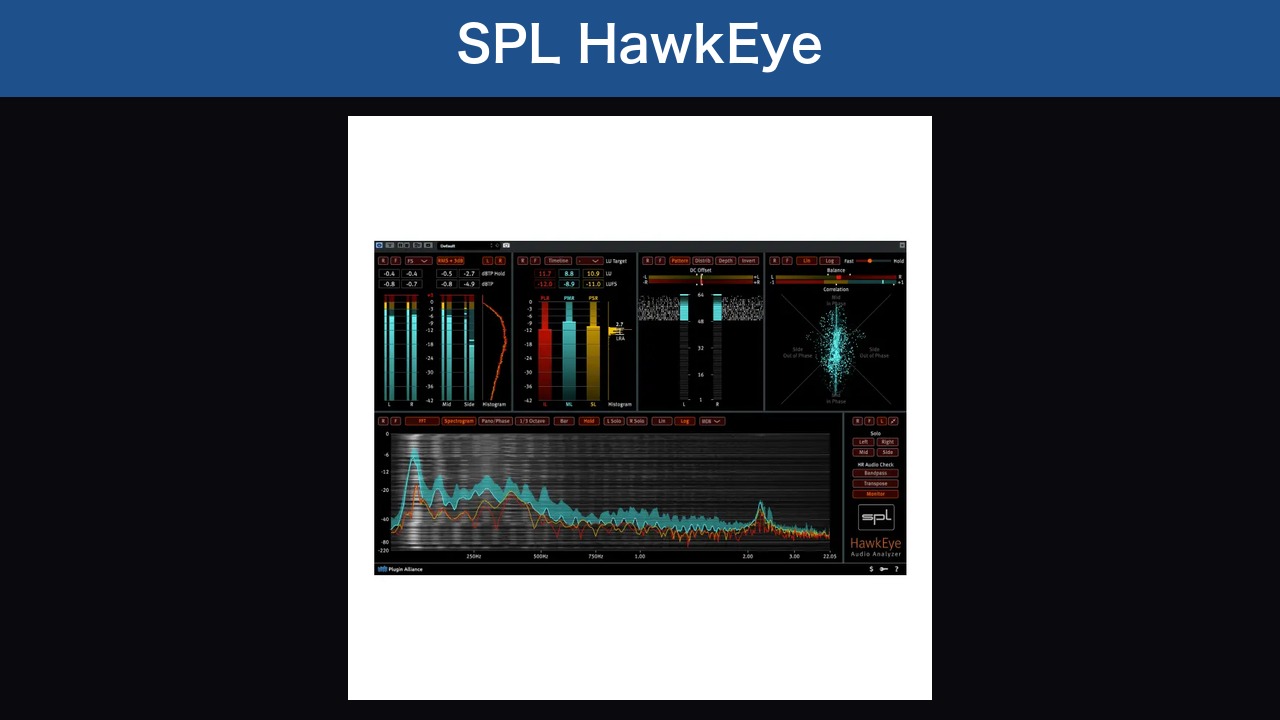Click the Bandpass button

click(875, 473)
